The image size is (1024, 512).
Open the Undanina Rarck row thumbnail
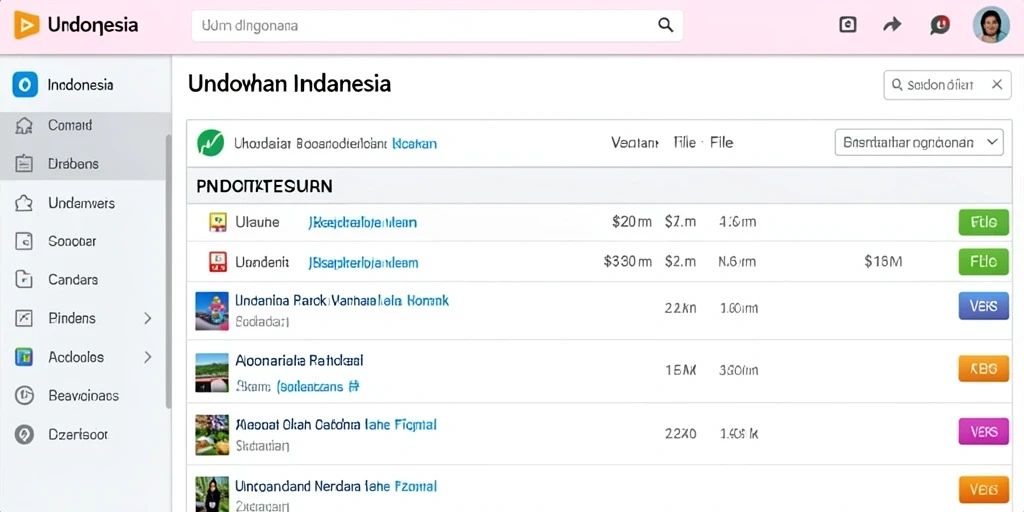212,311
